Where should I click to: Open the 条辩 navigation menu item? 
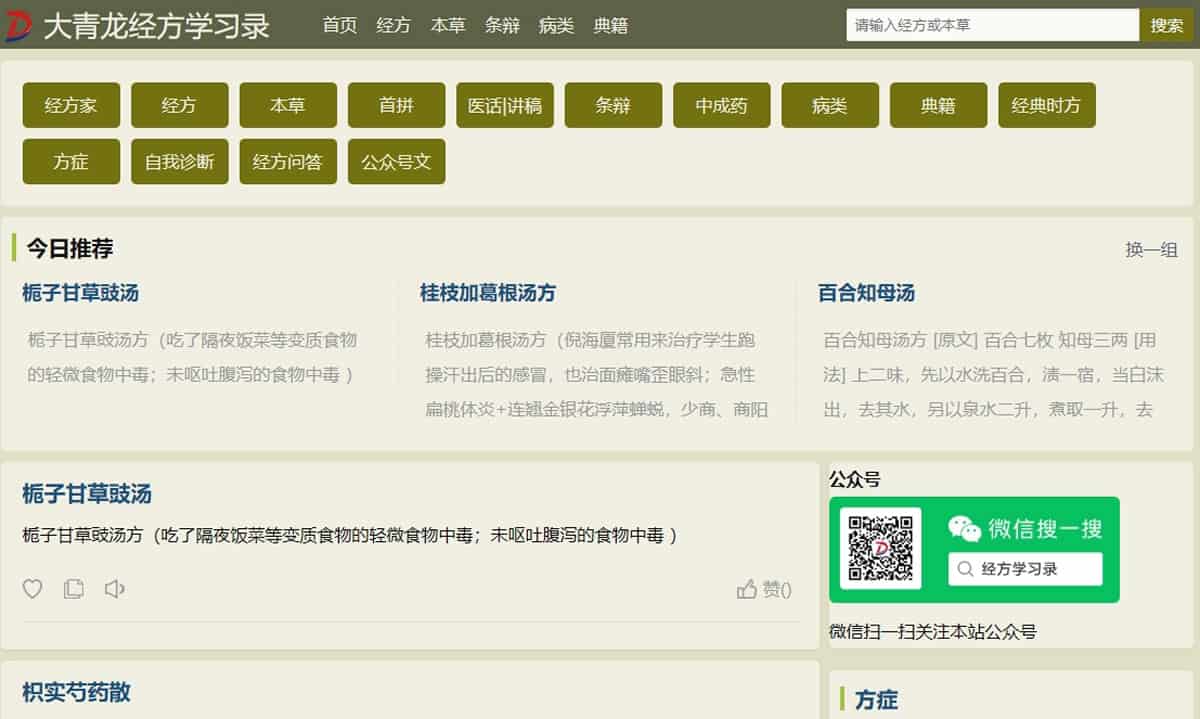(x=502, y=25)
